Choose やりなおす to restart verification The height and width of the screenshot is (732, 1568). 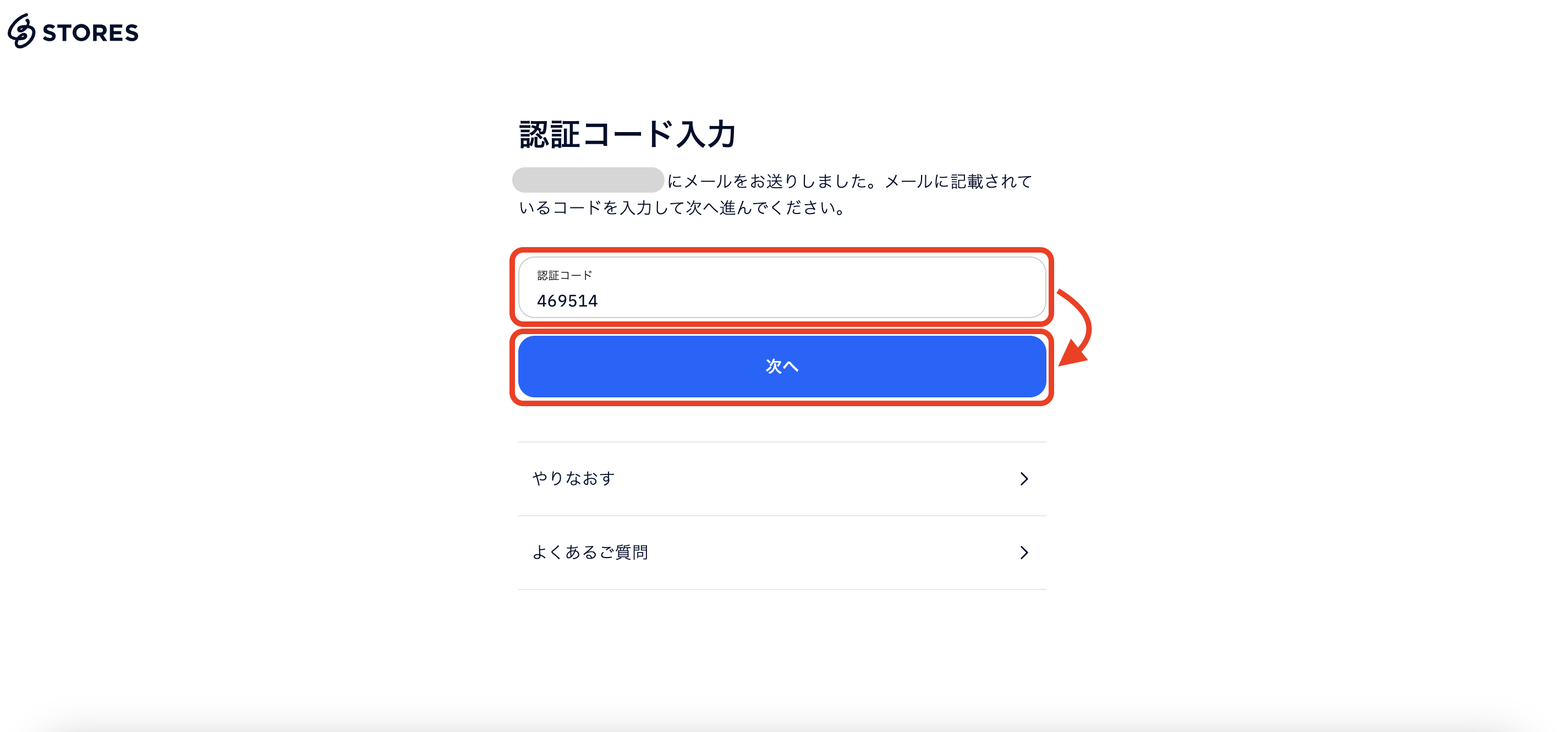573,479
